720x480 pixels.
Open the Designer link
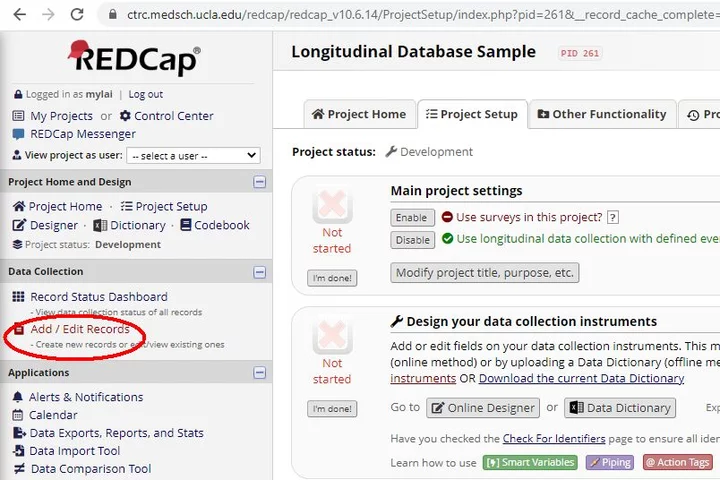(x=54, y=225)
